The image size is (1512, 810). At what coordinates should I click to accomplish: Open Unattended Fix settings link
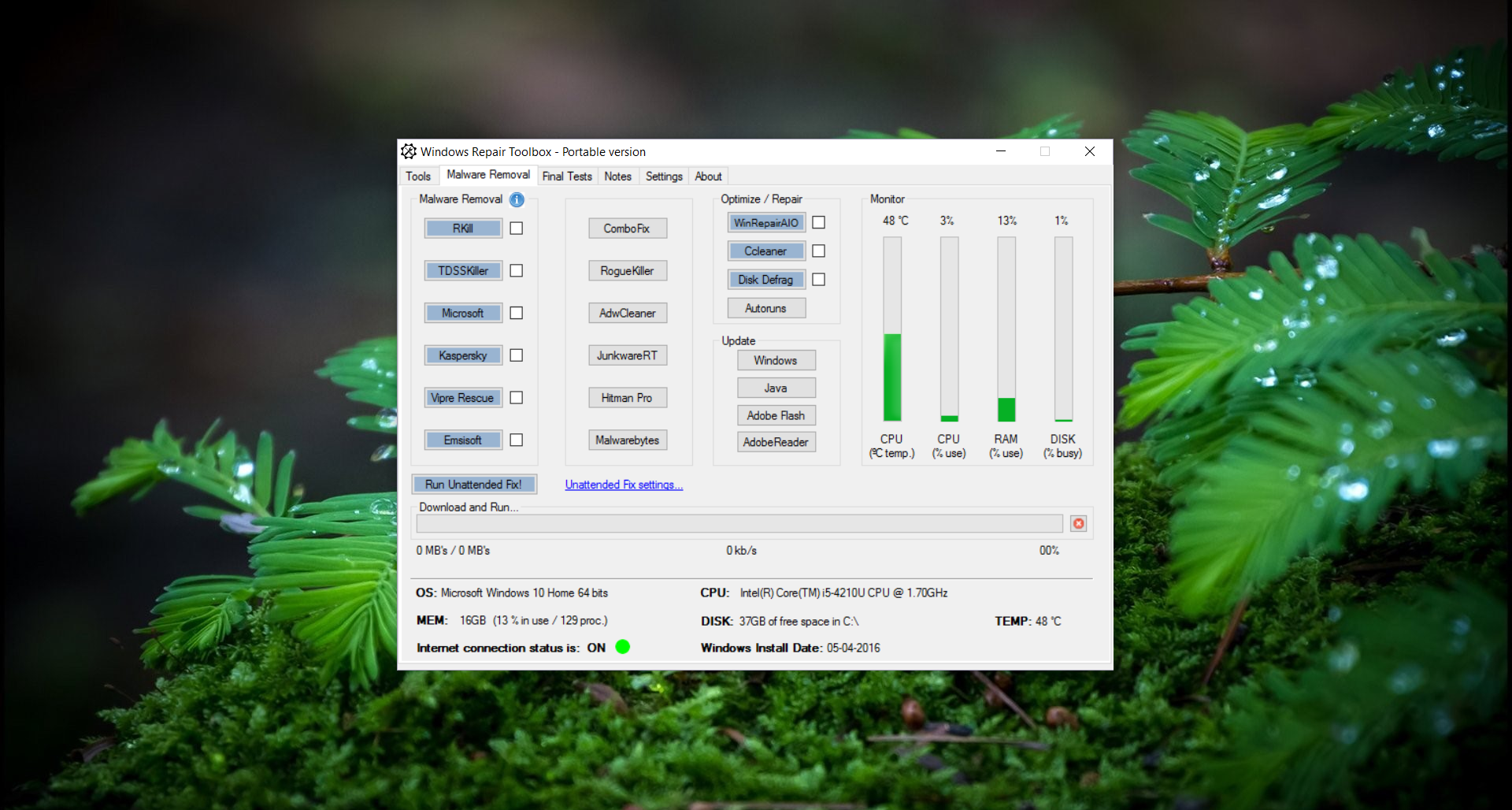pyautogui.click(x=624, y=485)
